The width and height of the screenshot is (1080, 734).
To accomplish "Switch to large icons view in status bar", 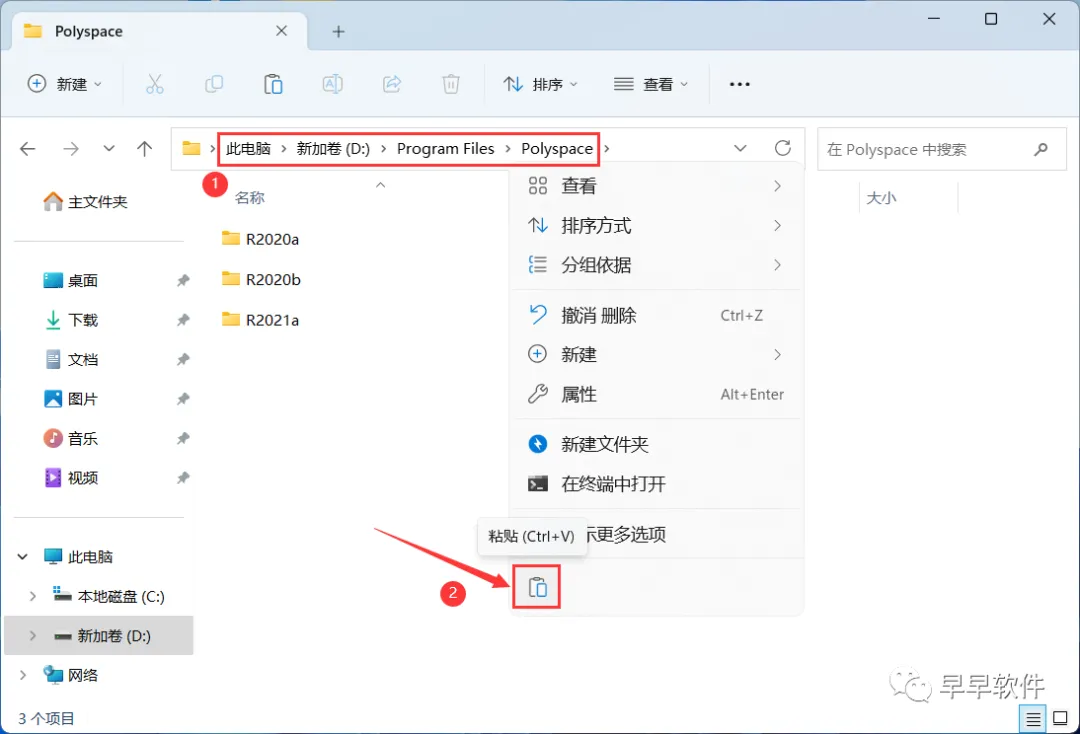I will tap(1061, 718).
